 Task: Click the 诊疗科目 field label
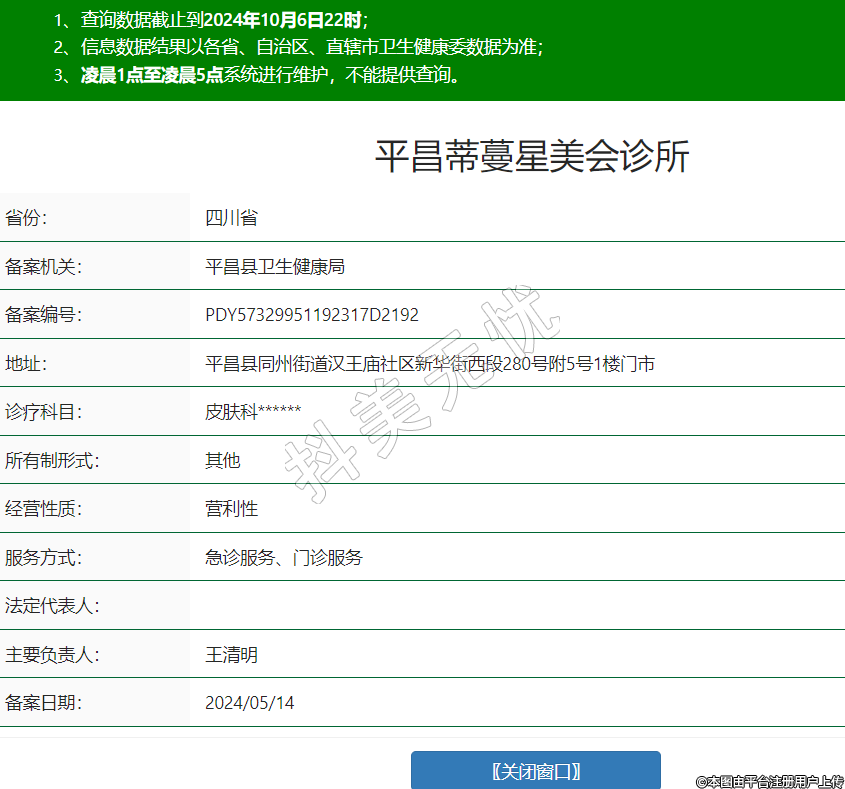43,412
